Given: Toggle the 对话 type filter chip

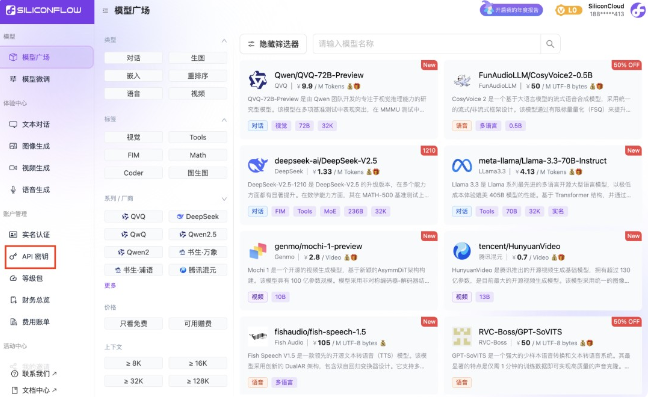Looking at the screenshot, I should click(x=133, y=58).
